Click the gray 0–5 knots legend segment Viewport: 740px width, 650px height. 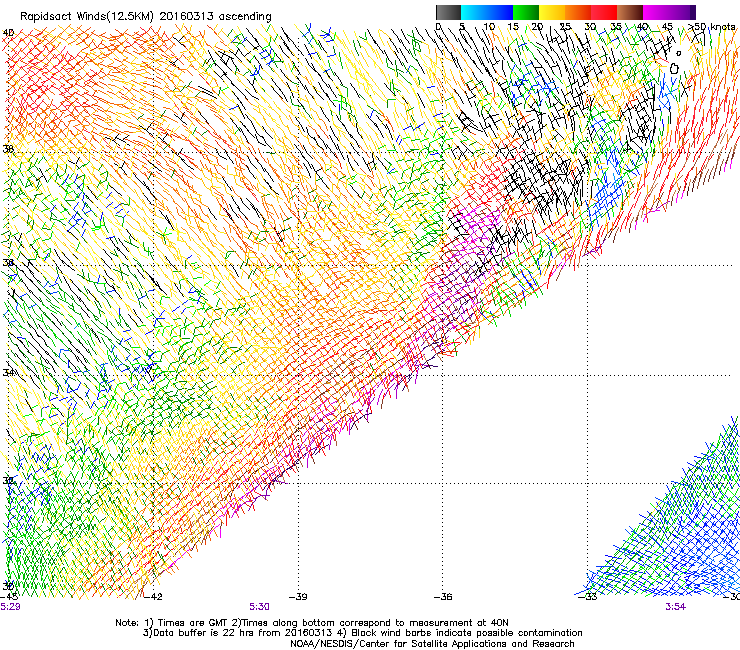pos(448,12)
